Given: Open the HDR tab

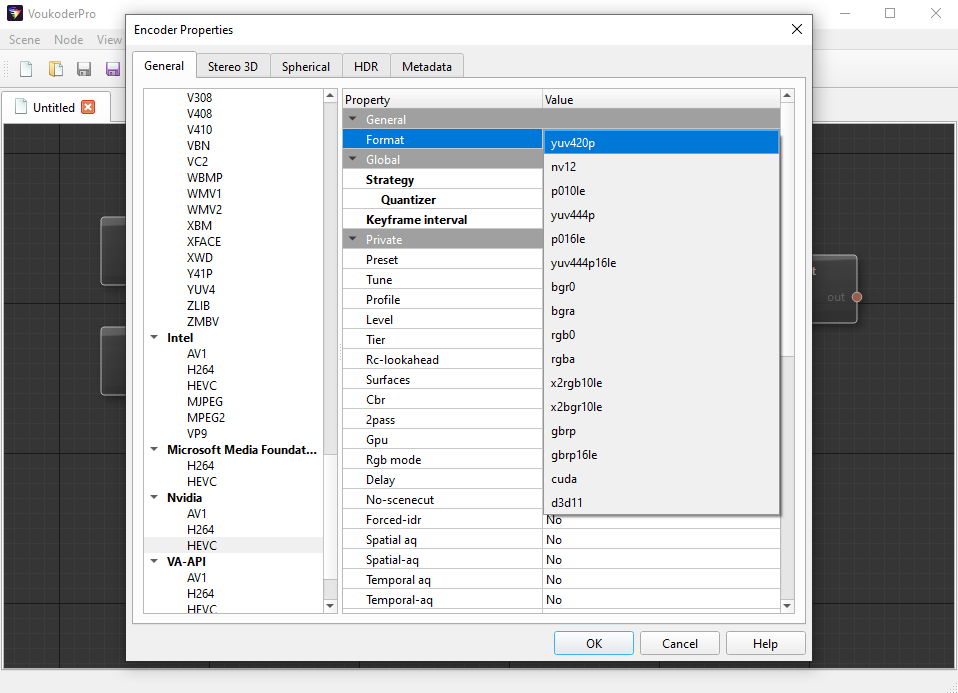Looking at the screenshot, I should 366,67.
